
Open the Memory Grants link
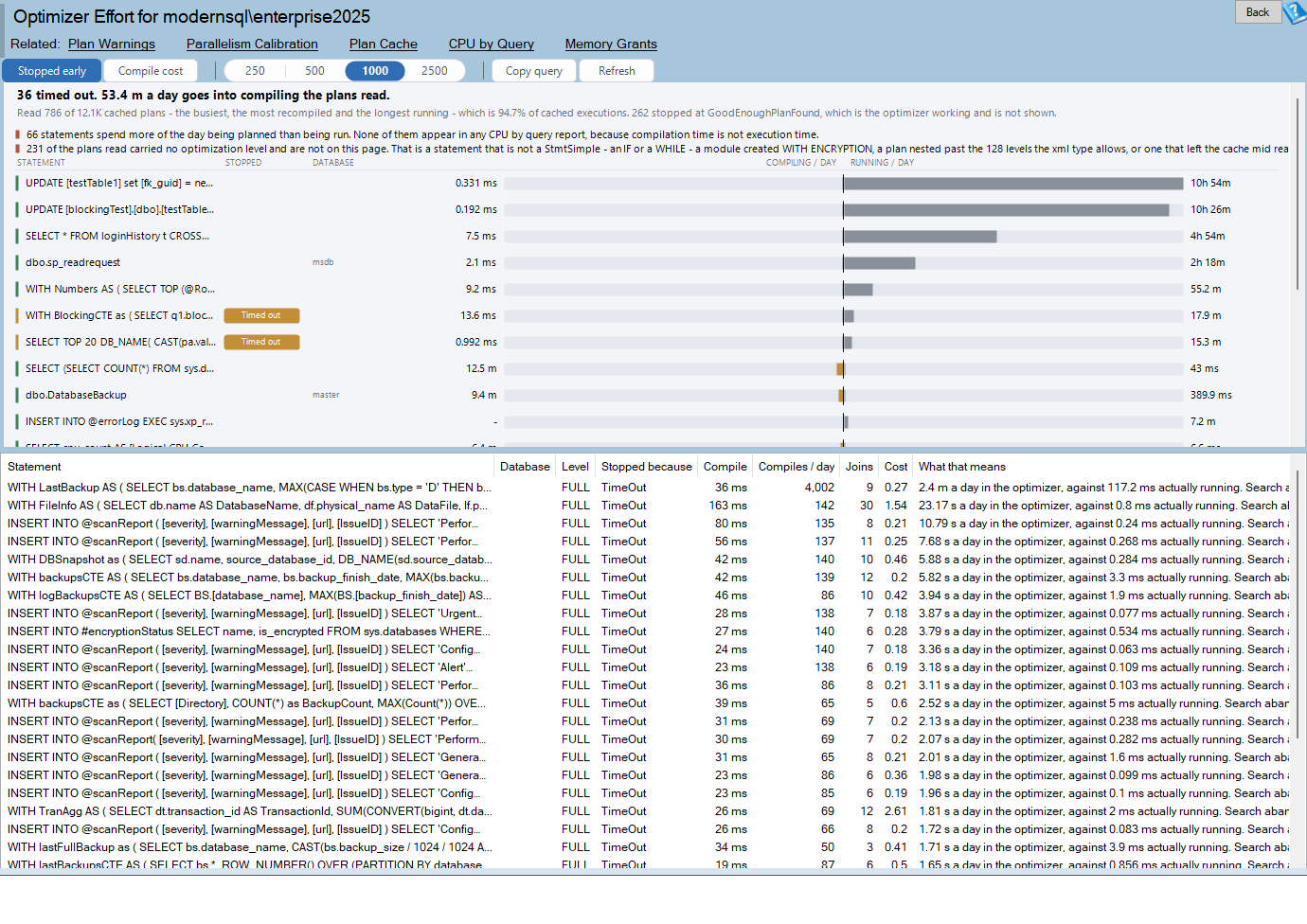(611, 44)
